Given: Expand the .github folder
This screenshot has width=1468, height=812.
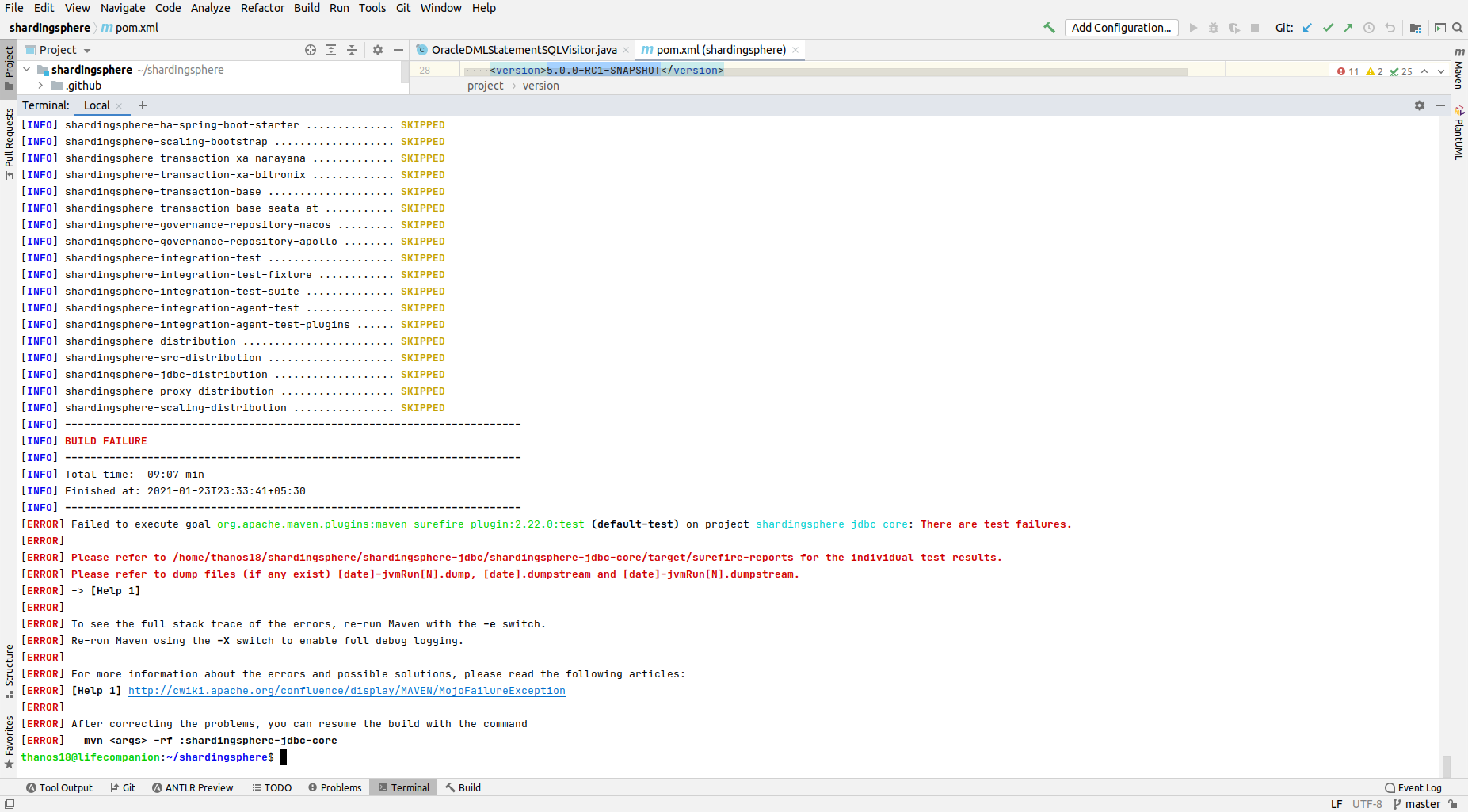Looking at the screenshot, I should click(x=40, y=86).
